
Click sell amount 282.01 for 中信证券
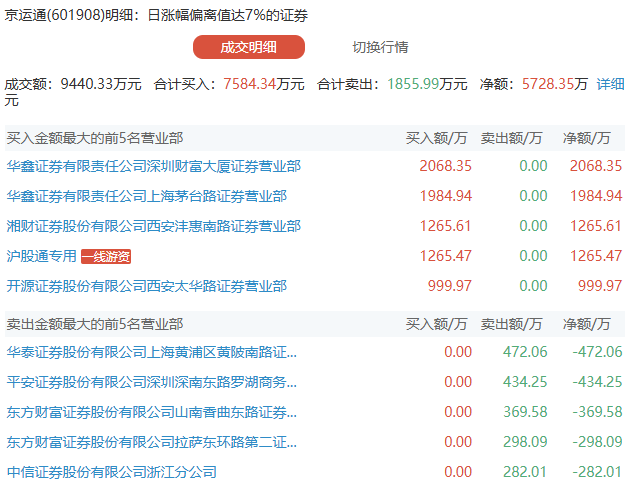(x=525, y=472)
